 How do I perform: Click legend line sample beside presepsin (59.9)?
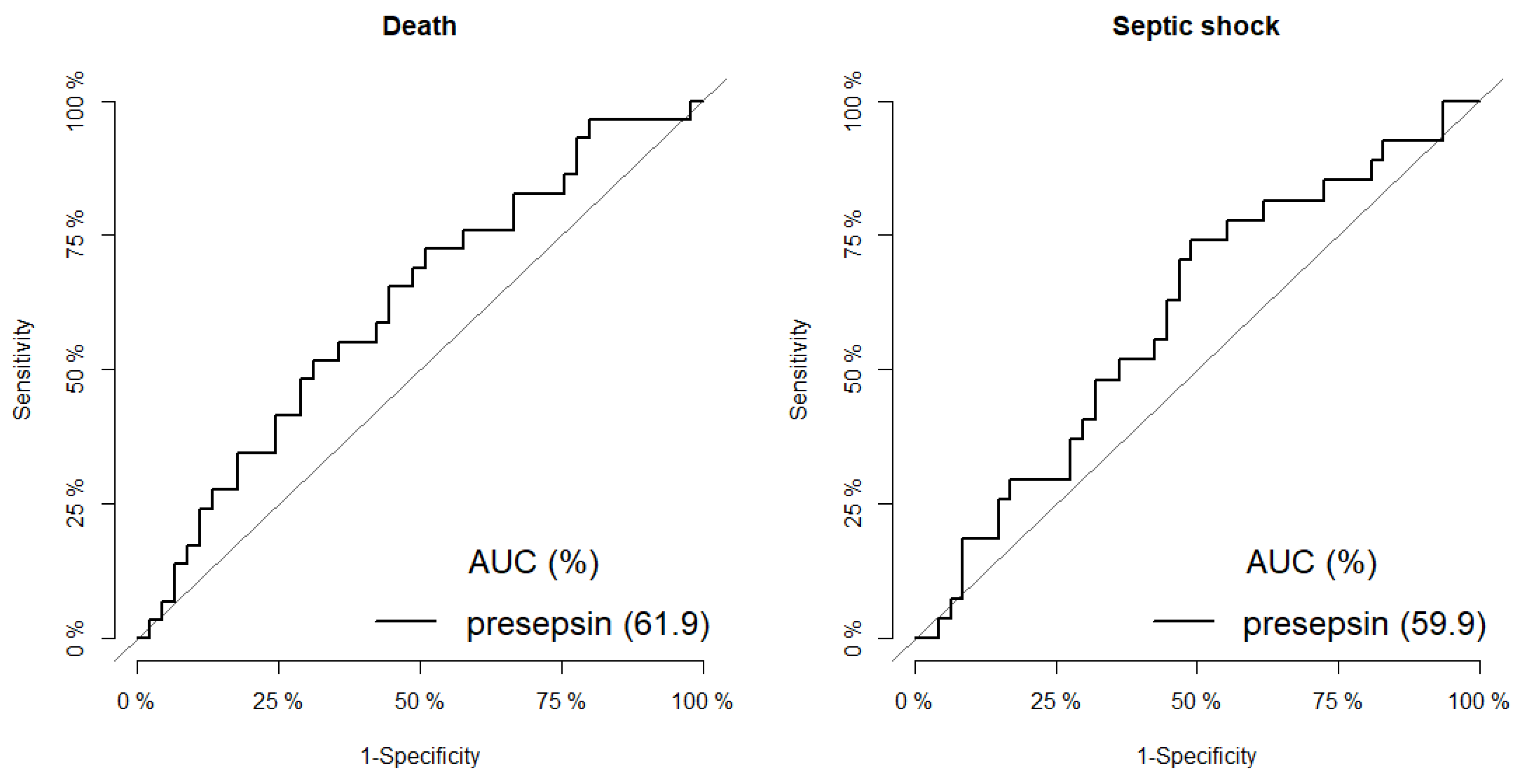click(x=1183, y=621)
